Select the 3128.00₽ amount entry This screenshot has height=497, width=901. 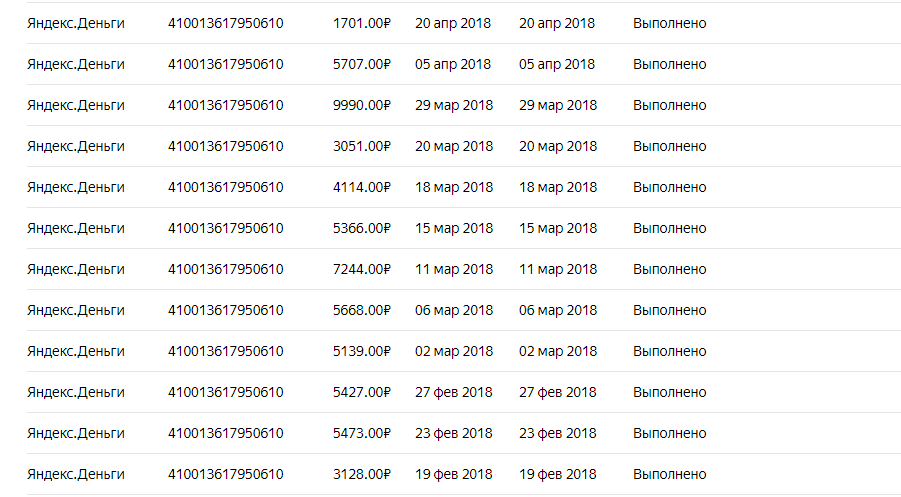pos(361,474)
